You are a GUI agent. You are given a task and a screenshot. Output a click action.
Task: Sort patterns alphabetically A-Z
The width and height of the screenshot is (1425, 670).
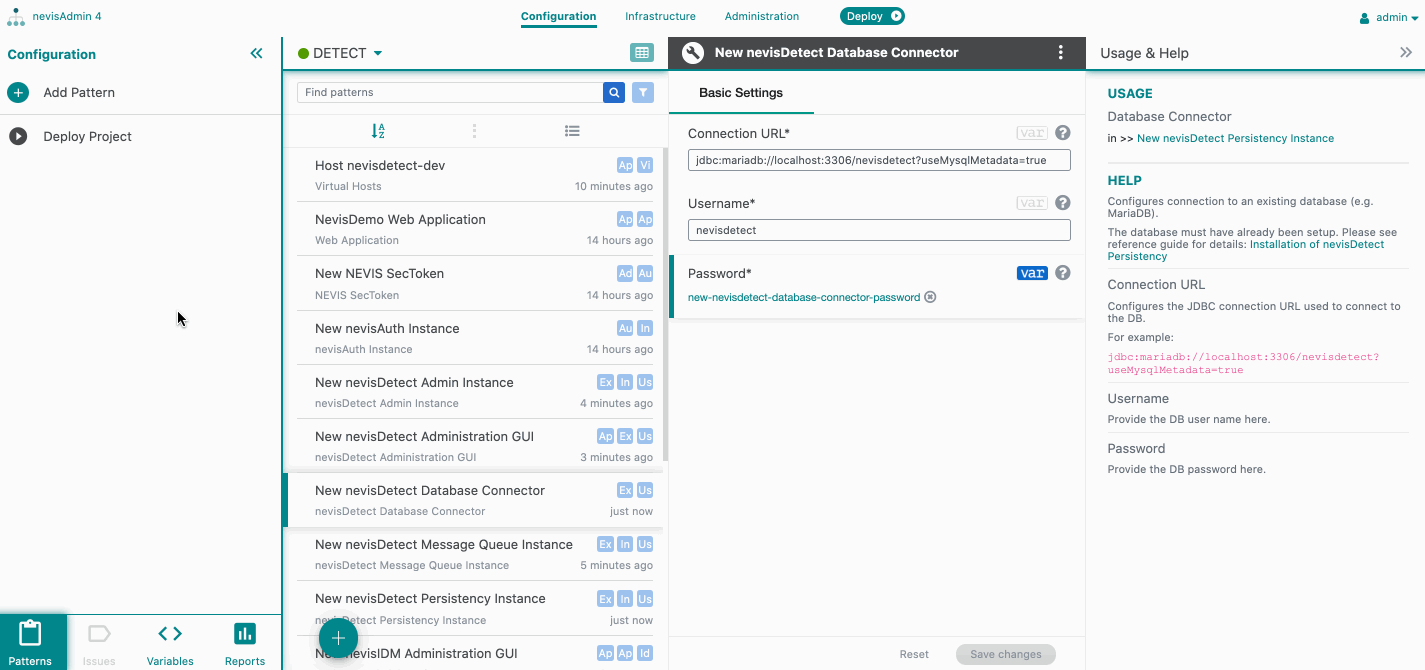click(378, 131)
